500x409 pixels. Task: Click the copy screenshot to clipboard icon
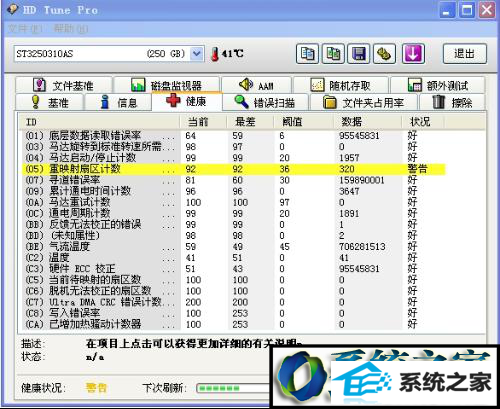click(333, 54)
